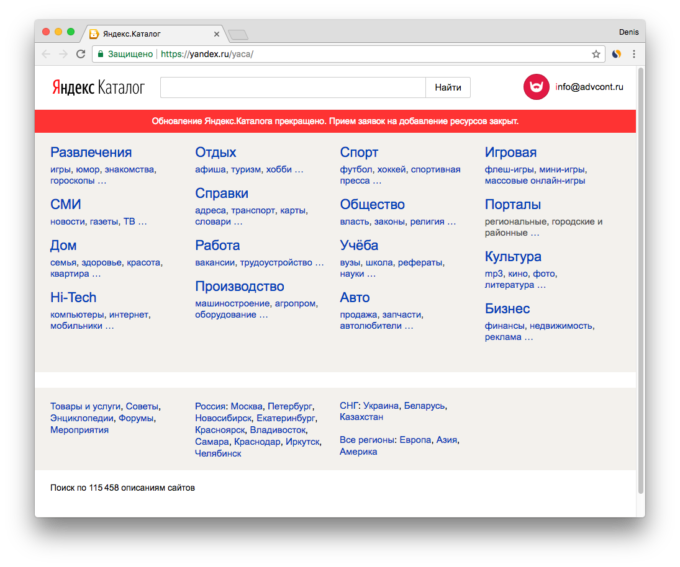This screenshot has width=680, height=567.
Task: Go forward using the browser arrow
Action: 63,54
